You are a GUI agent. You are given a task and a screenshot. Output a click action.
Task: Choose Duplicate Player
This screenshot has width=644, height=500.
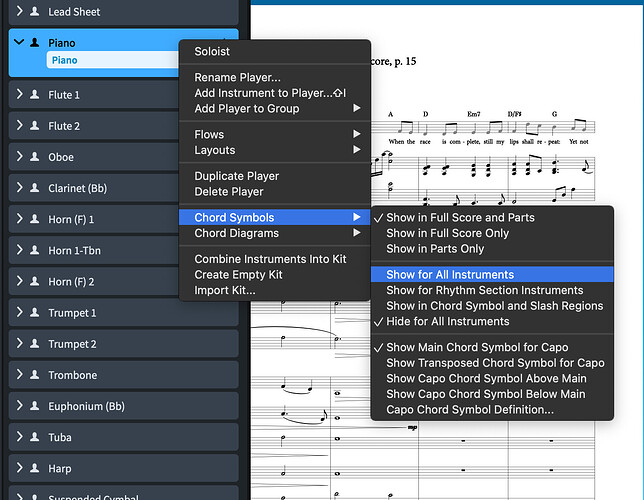tap(275, 176)
